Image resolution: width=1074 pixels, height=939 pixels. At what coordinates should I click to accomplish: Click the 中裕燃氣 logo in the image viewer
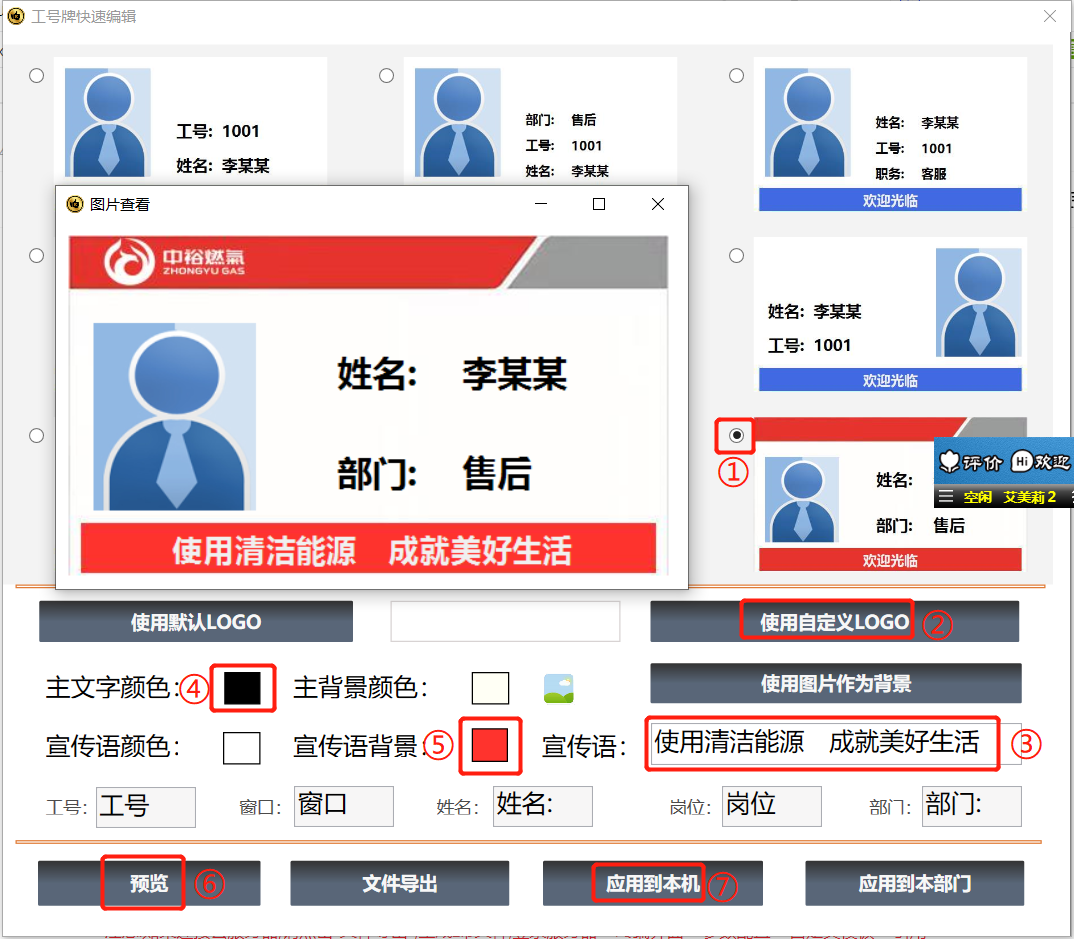tap(174, 261)
